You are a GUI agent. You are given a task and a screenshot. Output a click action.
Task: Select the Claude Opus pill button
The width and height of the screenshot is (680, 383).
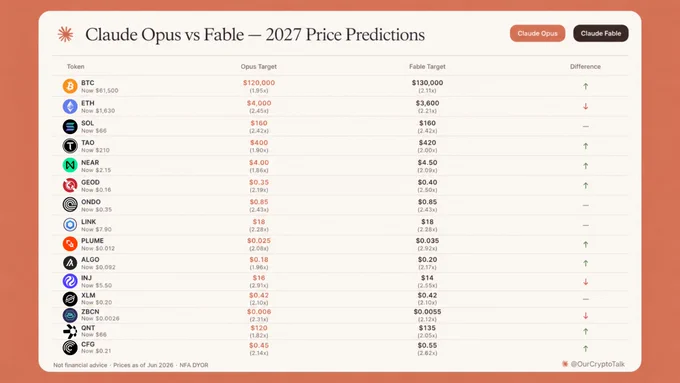(537, 33)
